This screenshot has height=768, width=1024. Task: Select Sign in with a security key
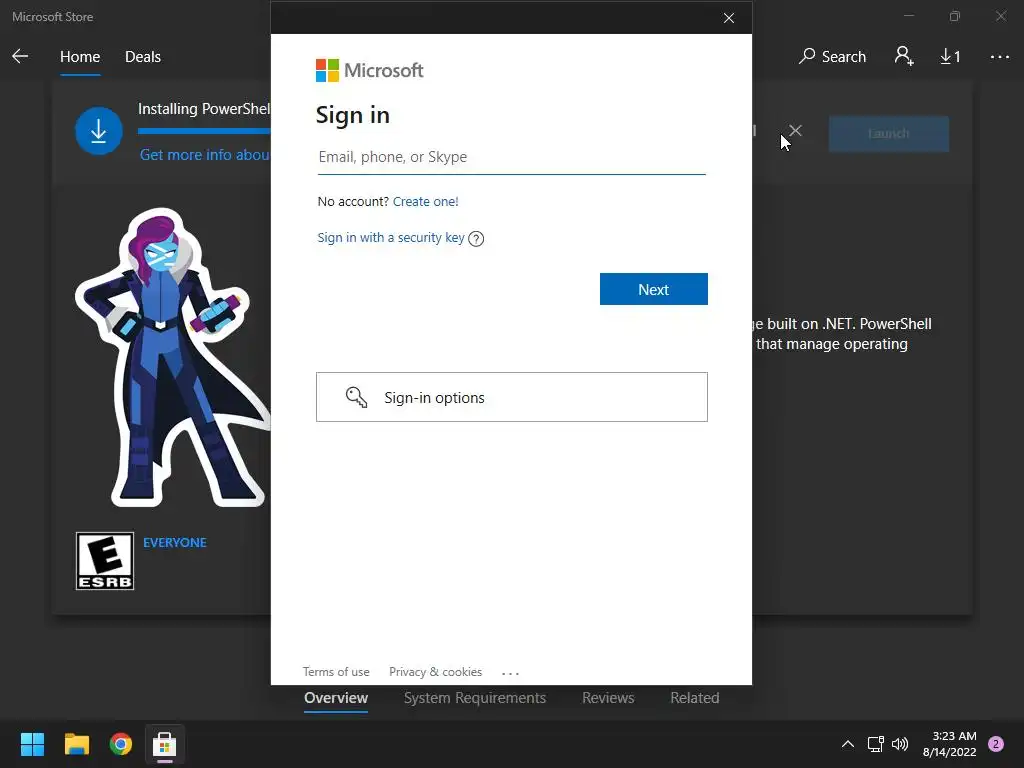391,238
